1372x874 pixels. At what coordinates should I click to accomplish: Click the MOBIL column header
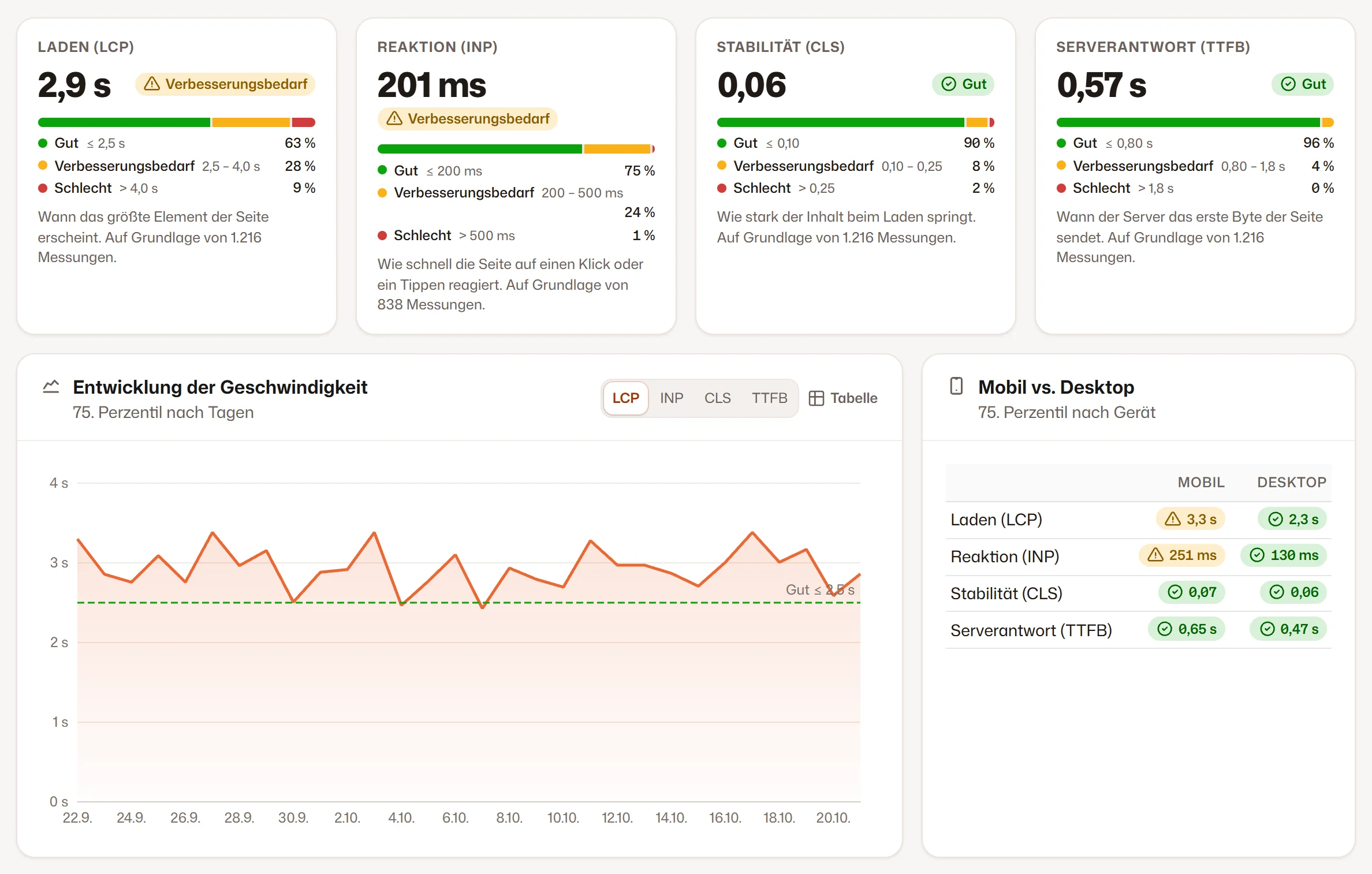pyautogui.click(x=1201, y=483)
